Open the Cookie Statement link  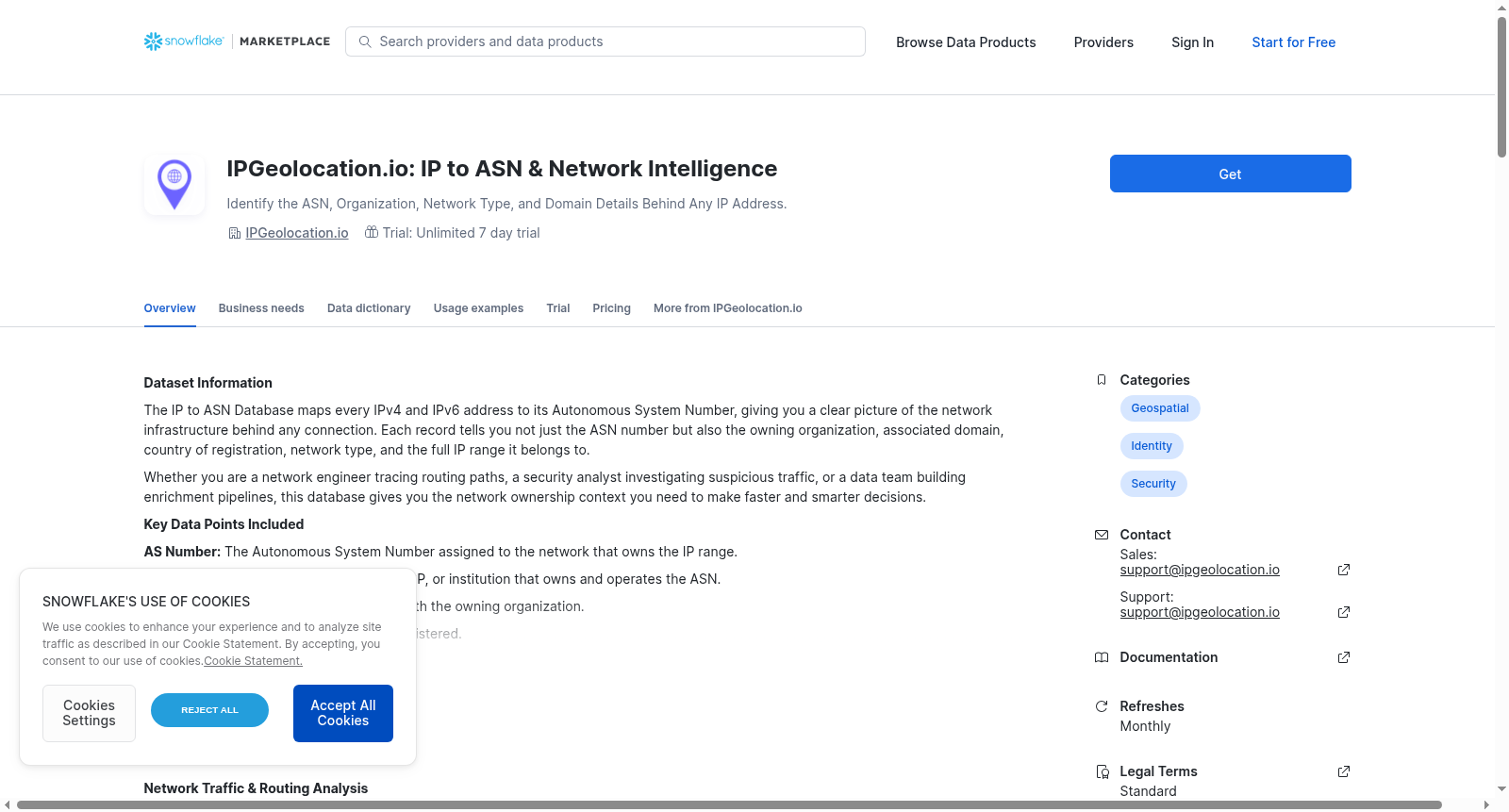pos(253,661)
